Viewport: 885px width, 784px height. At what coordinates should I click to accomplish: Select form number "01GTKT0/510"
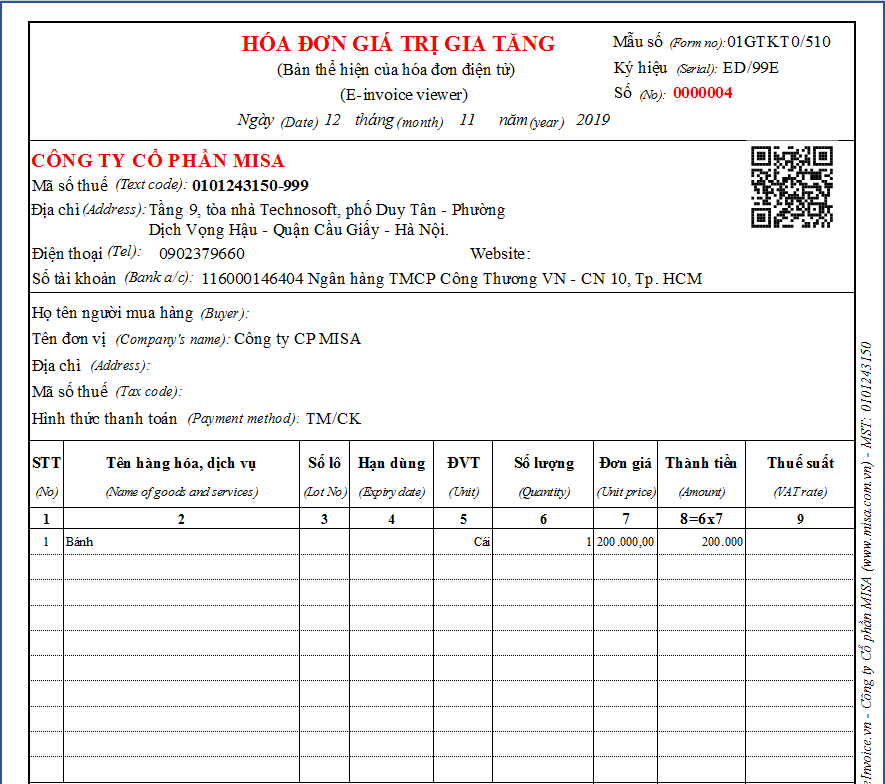coord(778,42)
